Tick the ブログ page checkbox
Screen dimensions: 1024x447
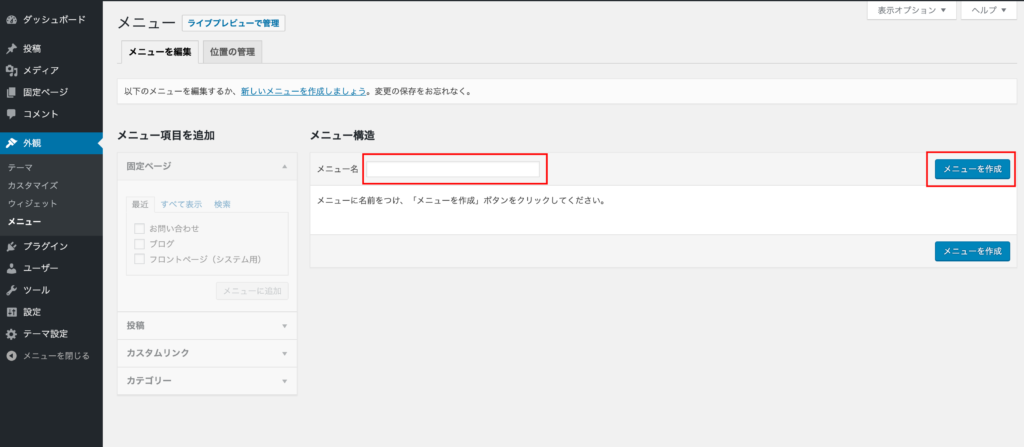coord(140,243)
